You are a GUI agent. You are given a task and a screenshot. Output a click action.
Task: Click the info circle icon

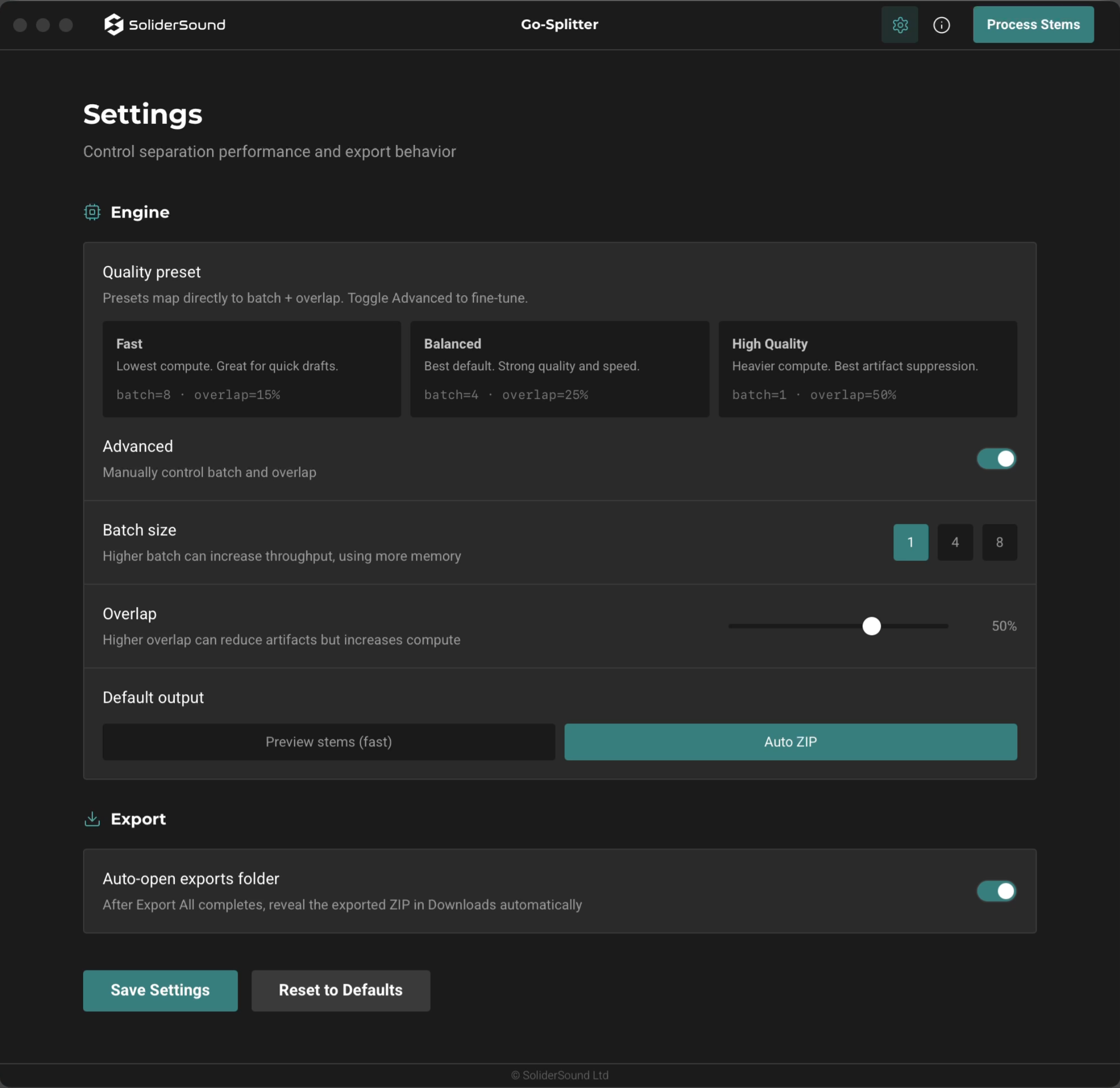coord(941,25)
